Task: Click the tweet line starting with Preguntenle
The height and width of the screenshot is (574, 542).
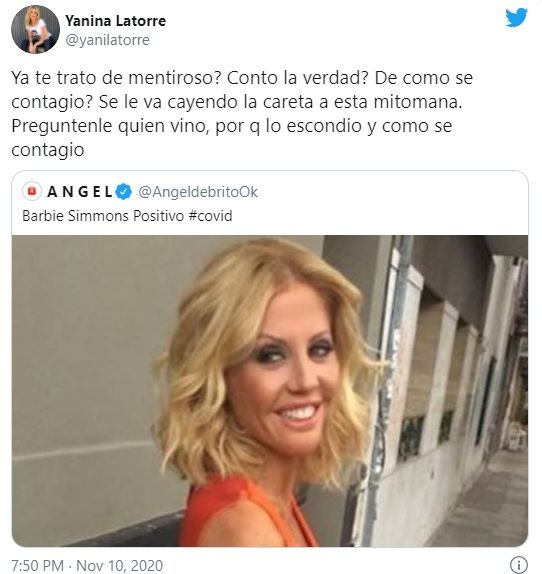Action: click(x=232, y=126)
